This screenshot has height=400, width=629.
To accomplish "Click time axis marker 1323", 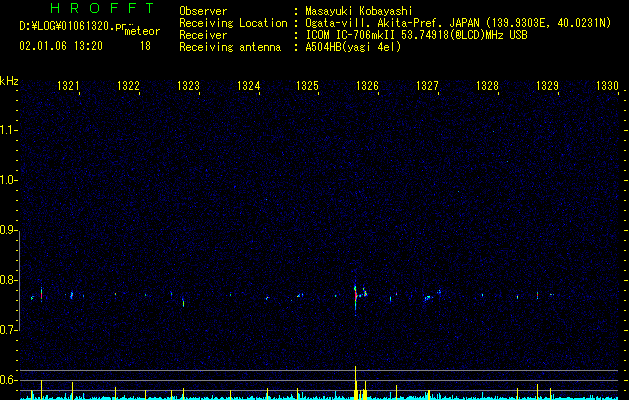I will coord(188,86).
